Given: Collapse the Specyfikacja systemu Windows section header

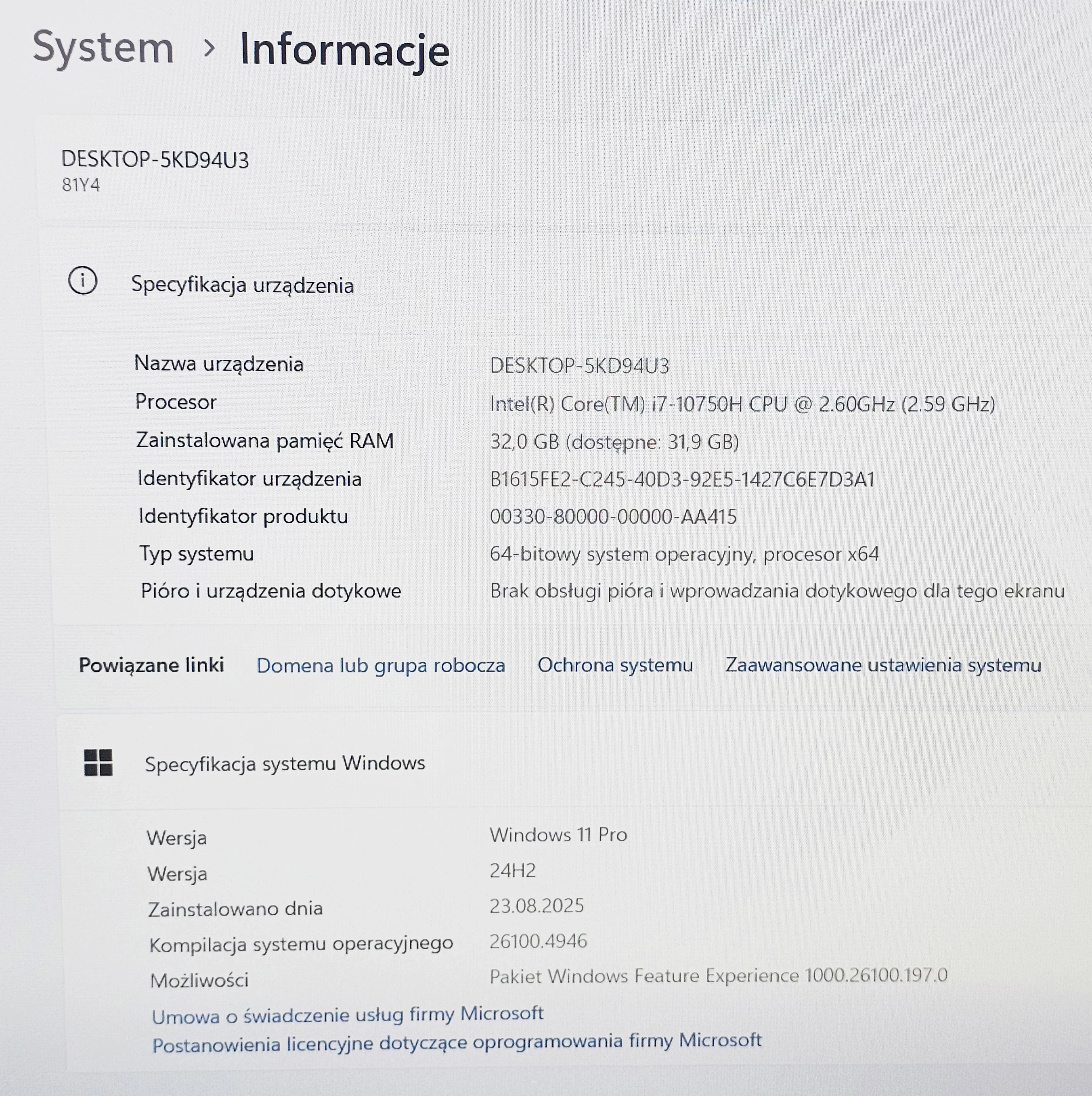Looking at the screenshot, I should tap(285, 764).
